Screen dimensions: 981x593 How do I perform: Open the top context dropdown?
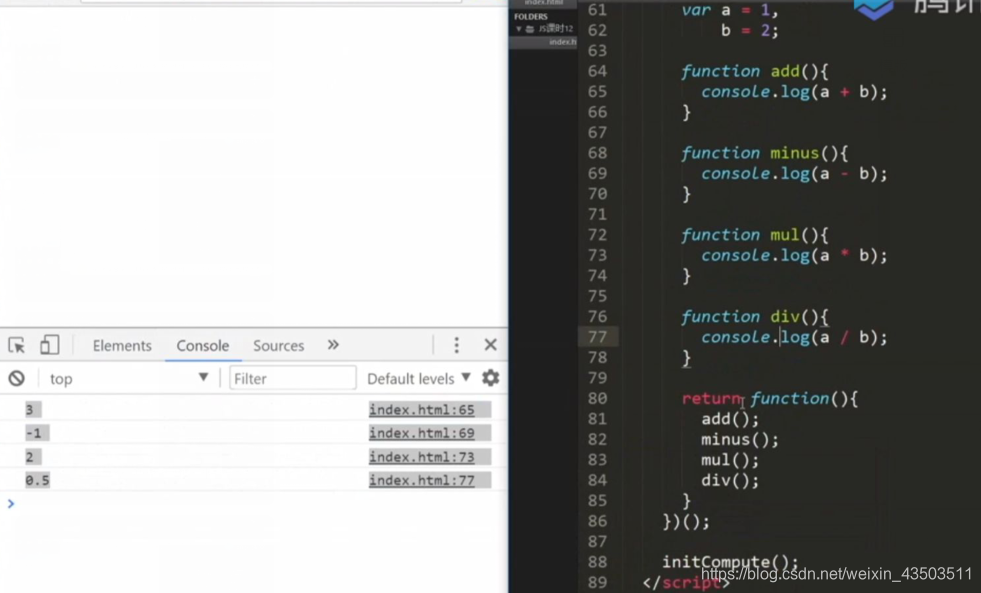tap(128, 378)
